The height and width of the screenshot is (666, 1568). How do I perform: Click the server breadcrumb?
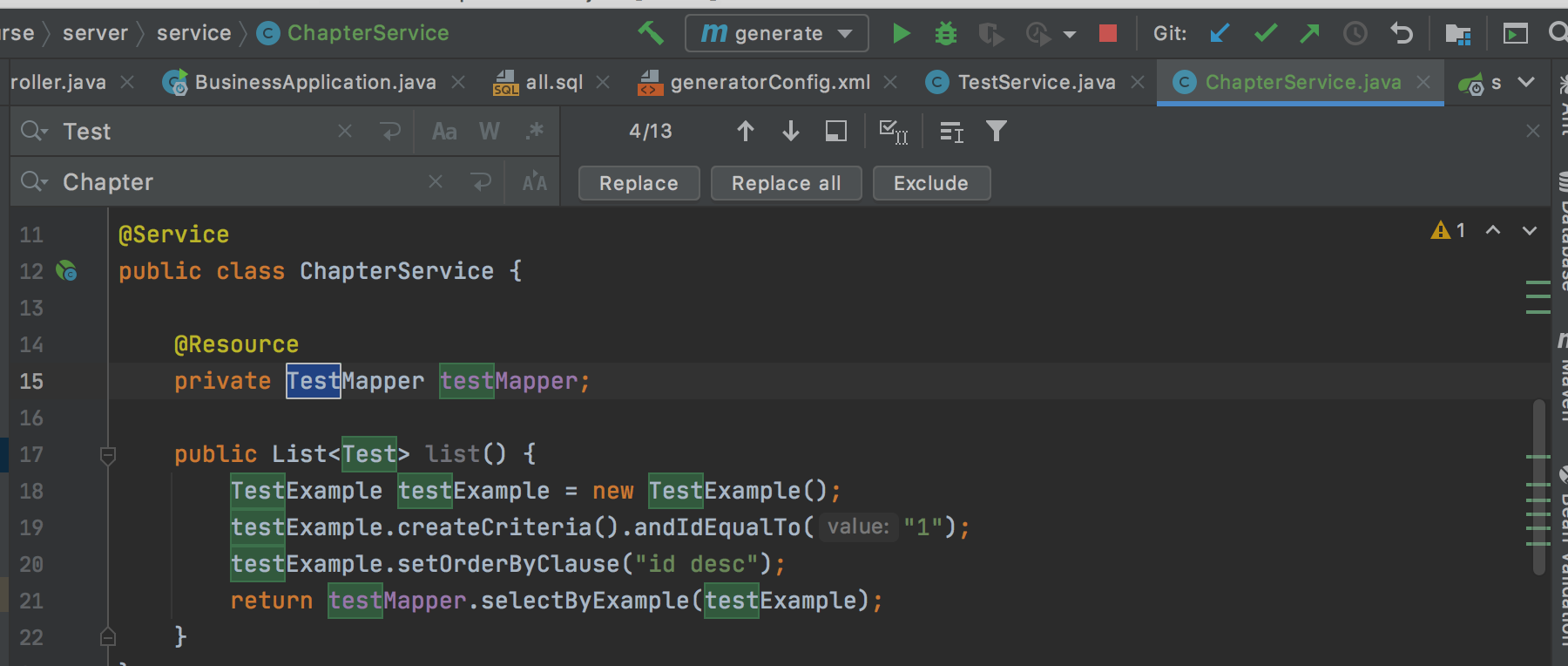(x=95, y=33)
